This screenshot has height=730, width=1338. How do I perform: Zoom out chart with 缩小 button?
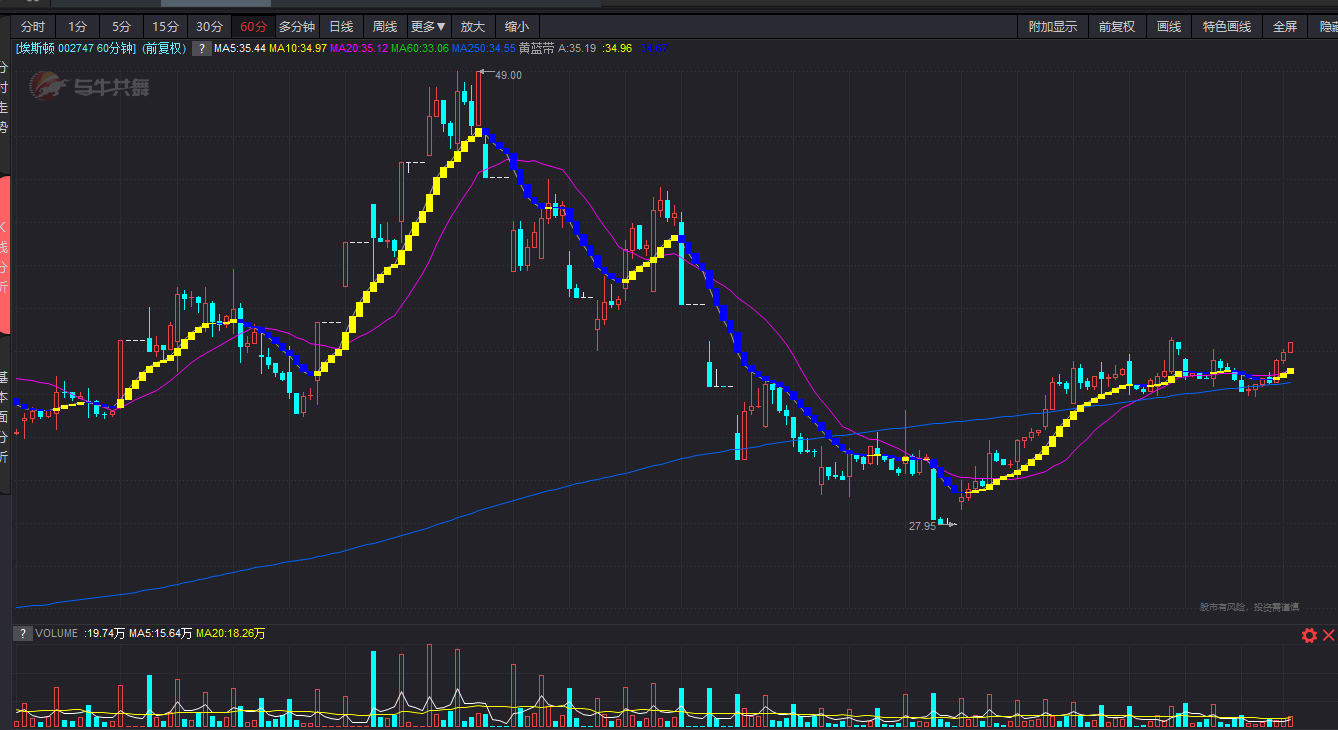(517, 27)
